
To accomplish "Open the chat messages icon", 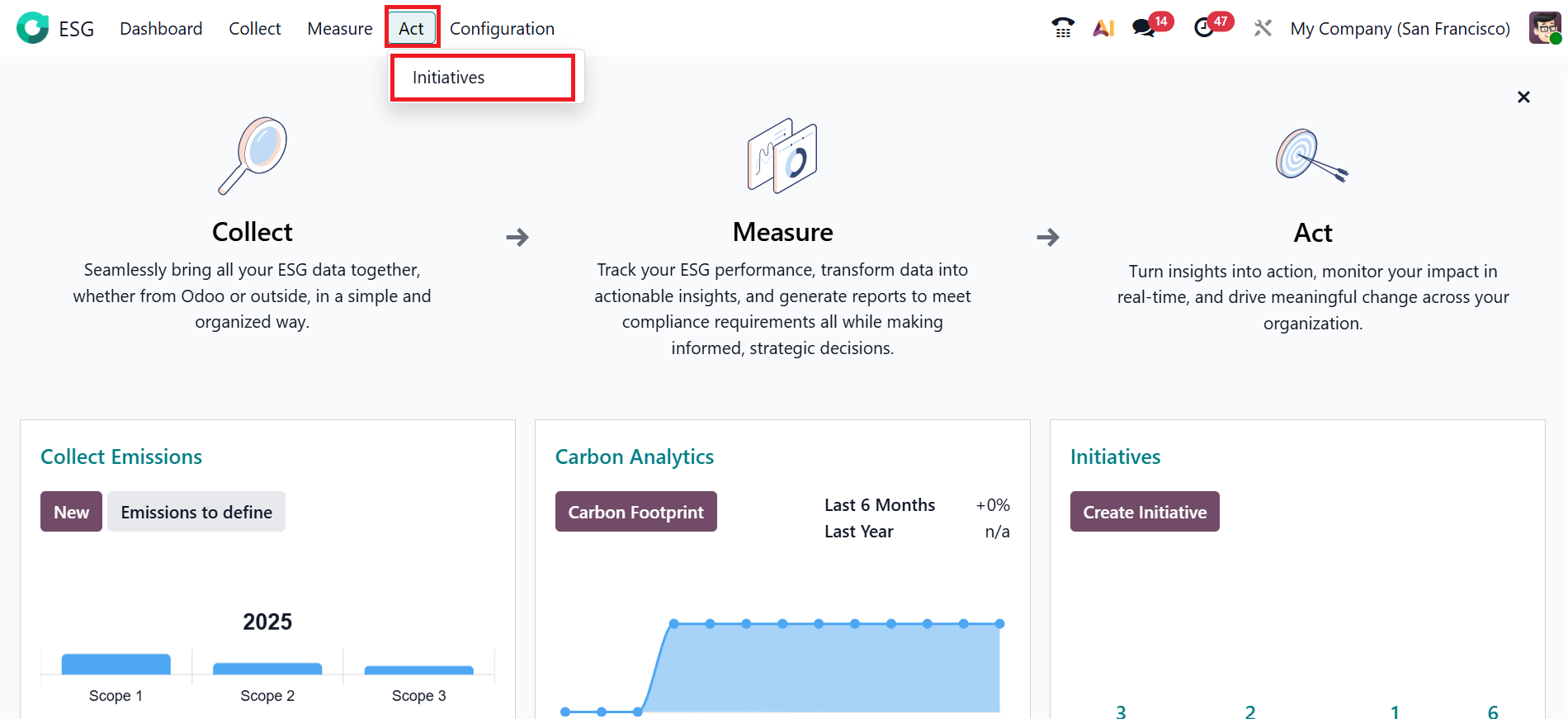I will click(x=1144, y=28).
